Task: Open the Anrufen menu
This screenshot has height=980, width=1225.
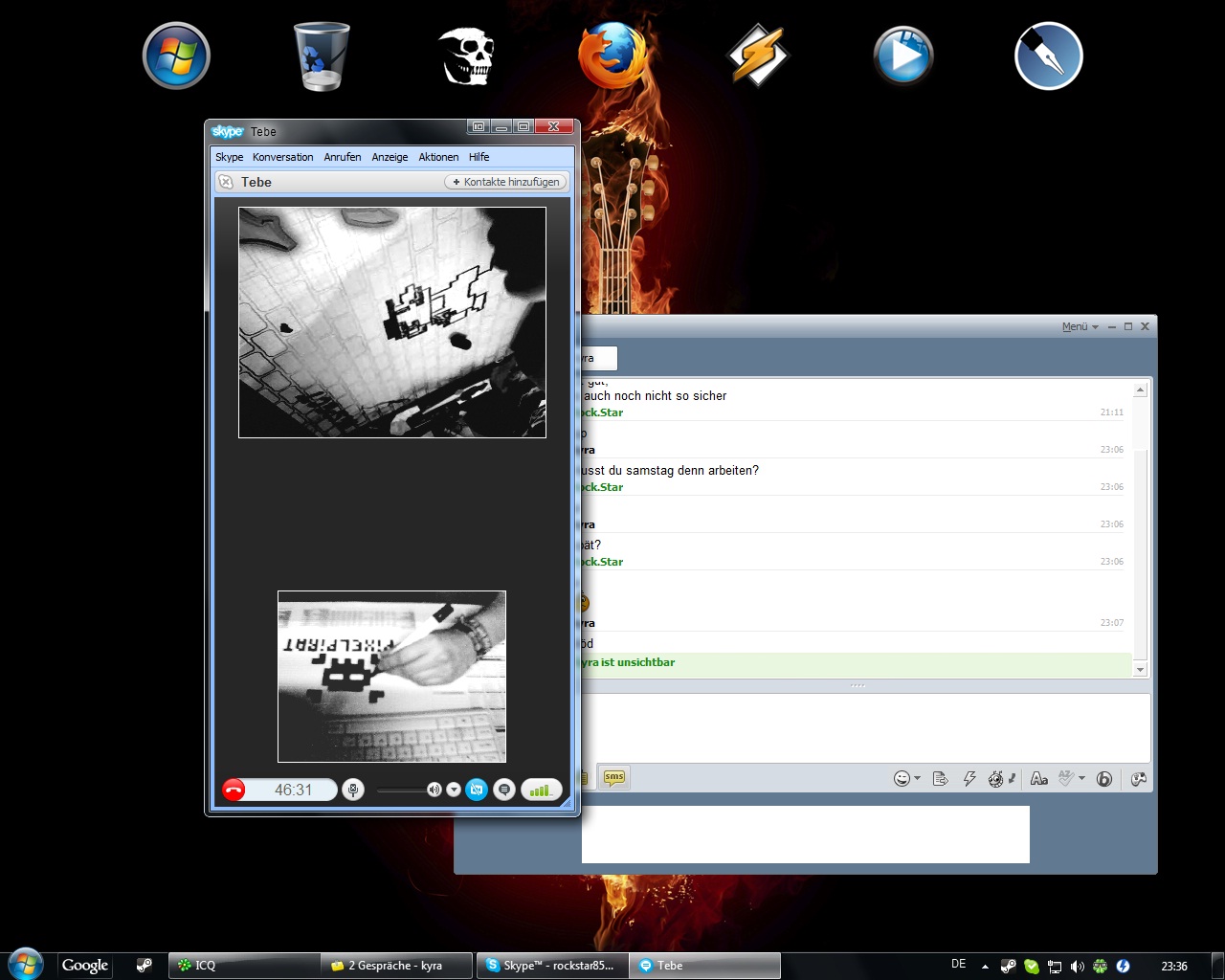Action: tap(342, 157)
